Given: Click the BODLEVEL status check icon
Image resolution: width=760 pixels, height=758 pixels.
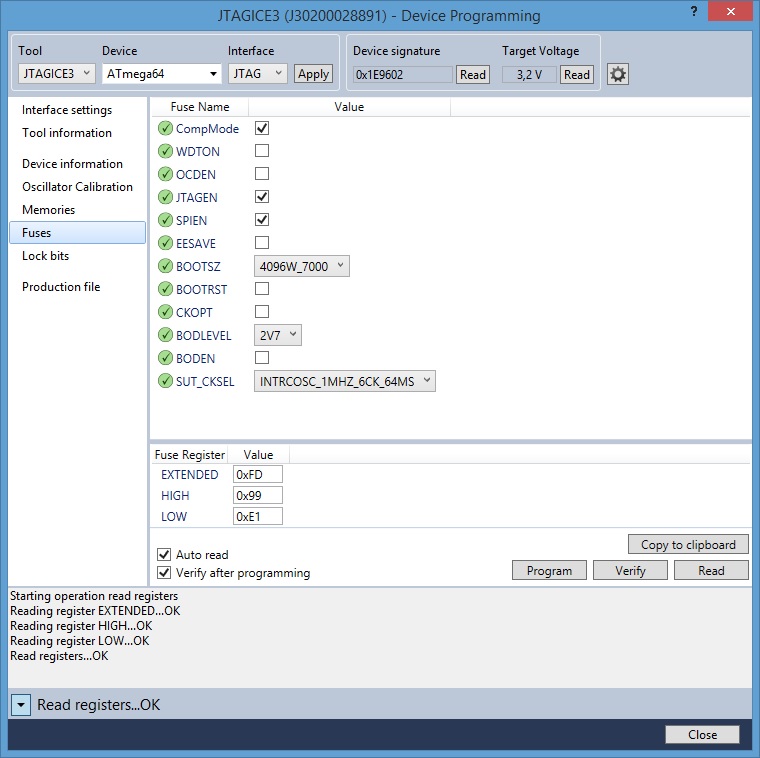Looking at the screenshot, I should [x=165, y=335].
